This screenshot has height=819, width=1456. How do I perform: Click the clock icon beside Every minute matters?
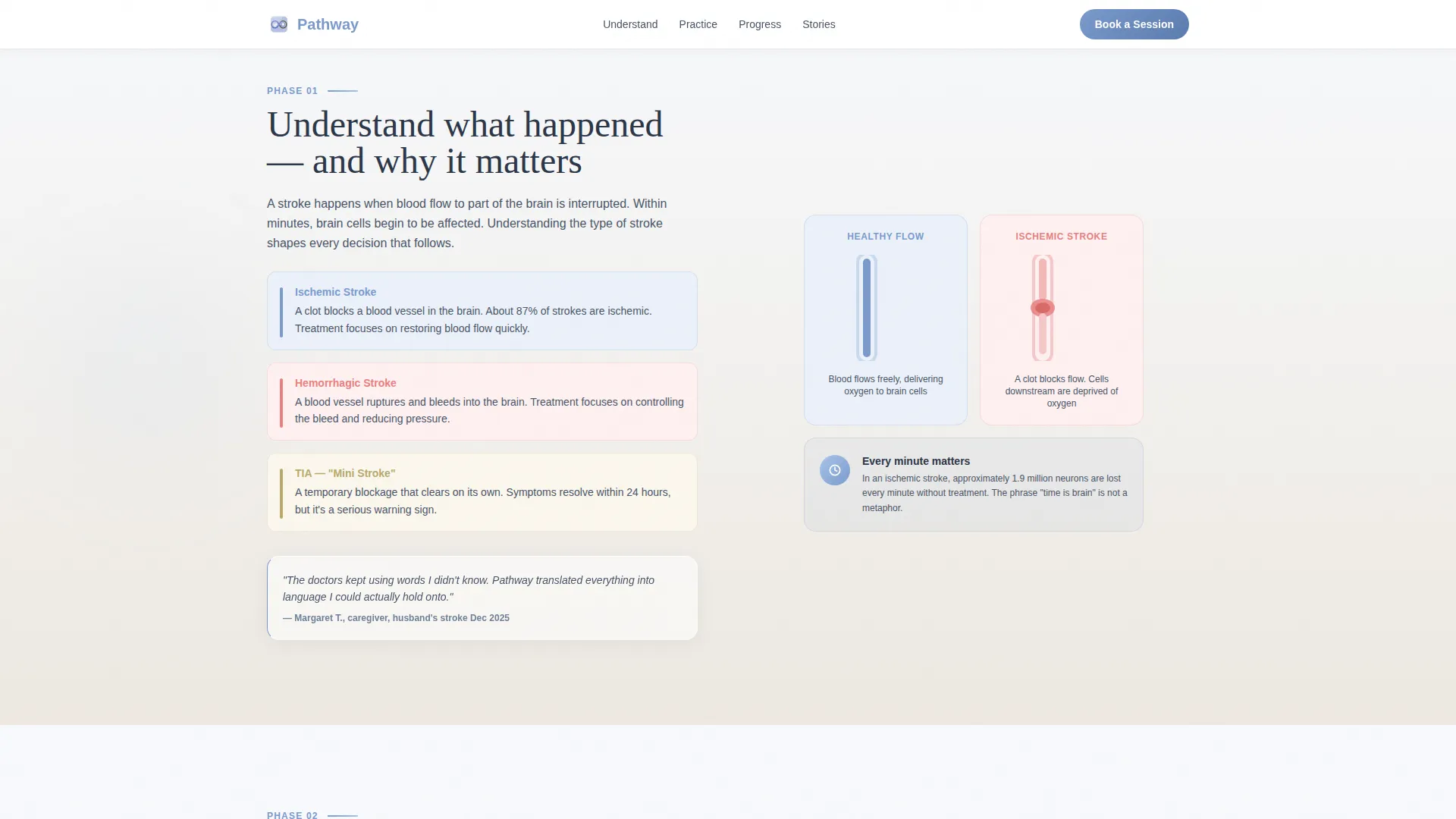[835, 470]
